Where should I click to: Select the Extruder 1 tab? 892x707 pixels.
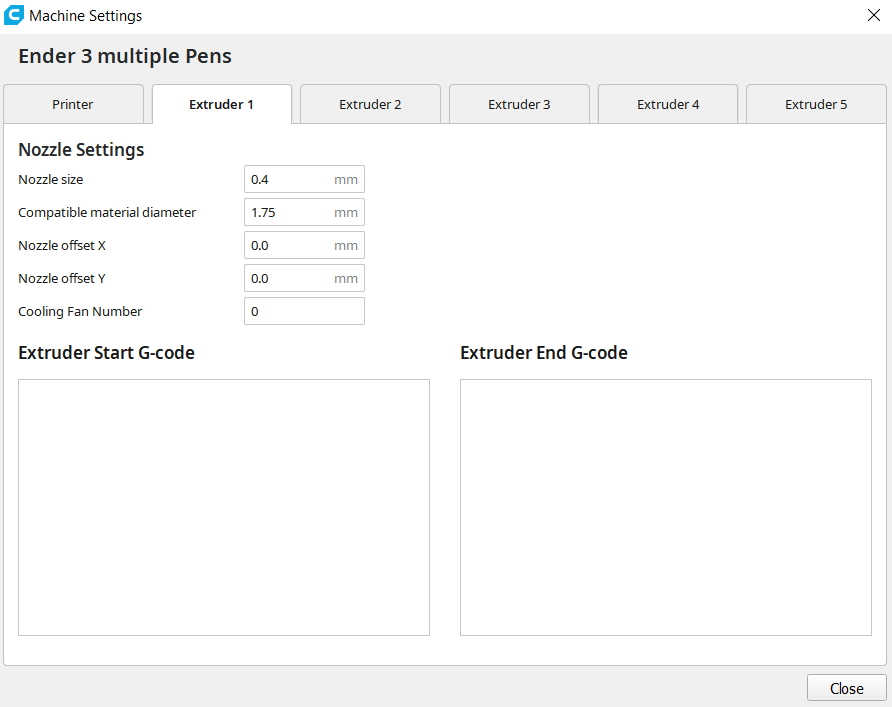tap(221, 104)
